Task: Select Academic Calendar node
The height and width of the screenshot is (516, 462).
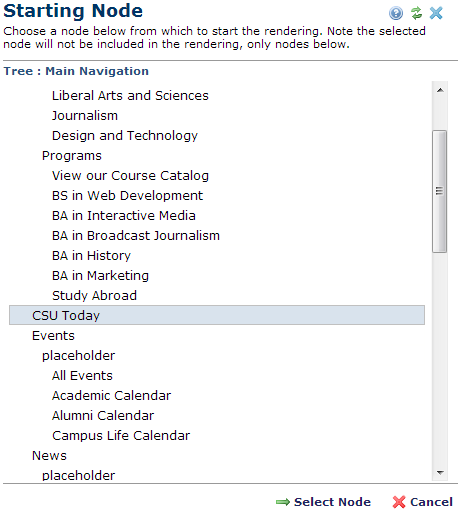Action: pyautogui.click(x=111, y=395)
